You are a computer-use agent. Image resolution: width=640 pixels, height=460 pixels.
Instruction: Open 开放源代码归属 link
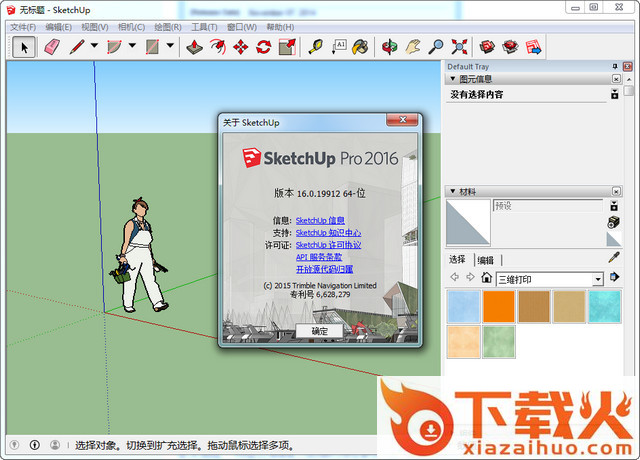click(324, 269)
